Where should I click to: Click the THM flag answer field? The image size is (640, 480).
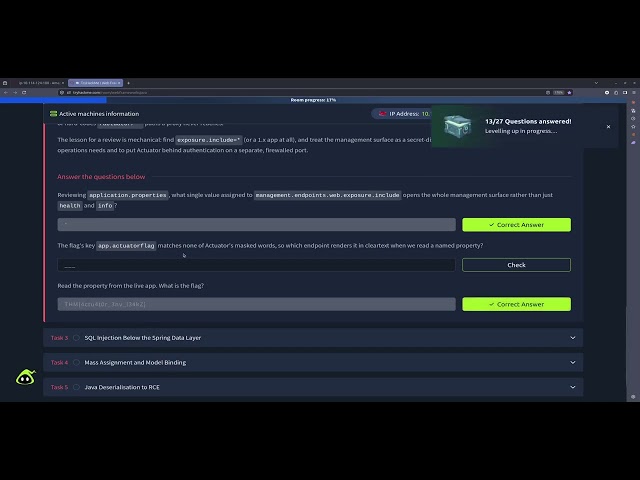click(256, 304)
